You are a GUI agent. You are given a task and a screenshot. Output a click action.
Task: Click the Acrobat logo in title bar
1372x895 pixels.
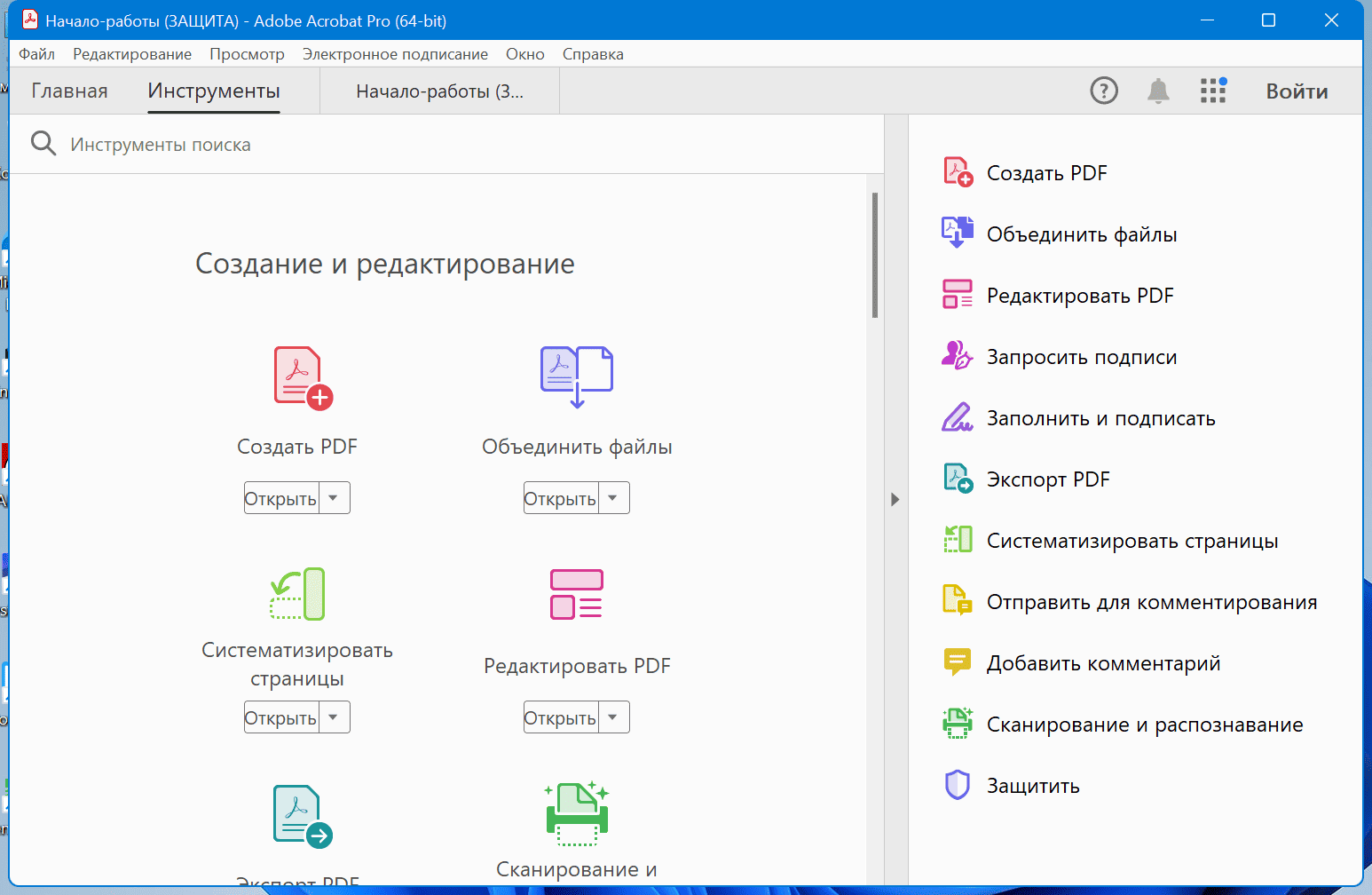[30, 20]
